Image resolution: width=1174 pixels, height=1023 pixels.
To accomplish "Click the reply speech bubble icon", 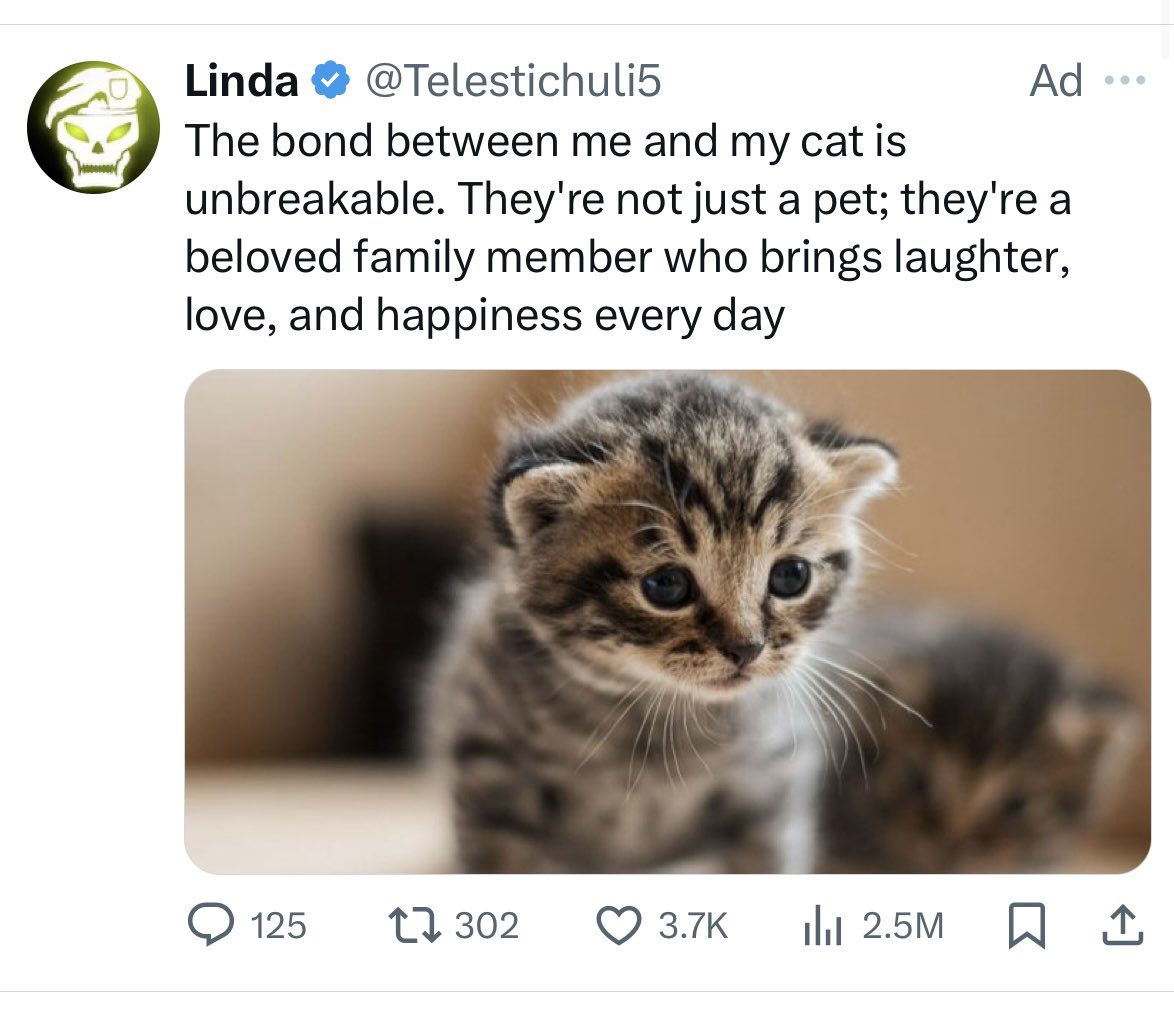I will point(209,925).
